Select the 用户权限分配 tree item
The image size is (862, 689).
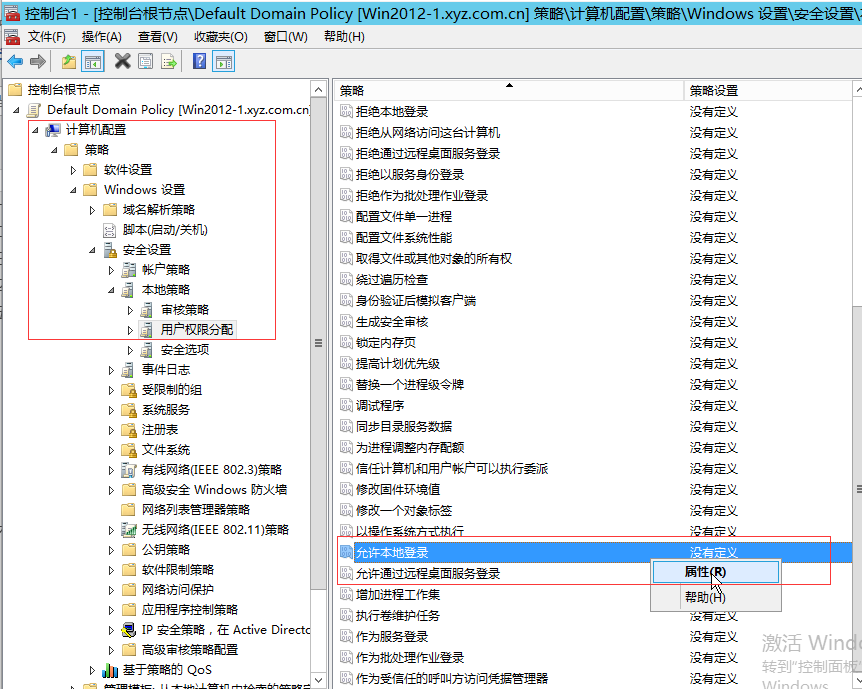(197, 330)
